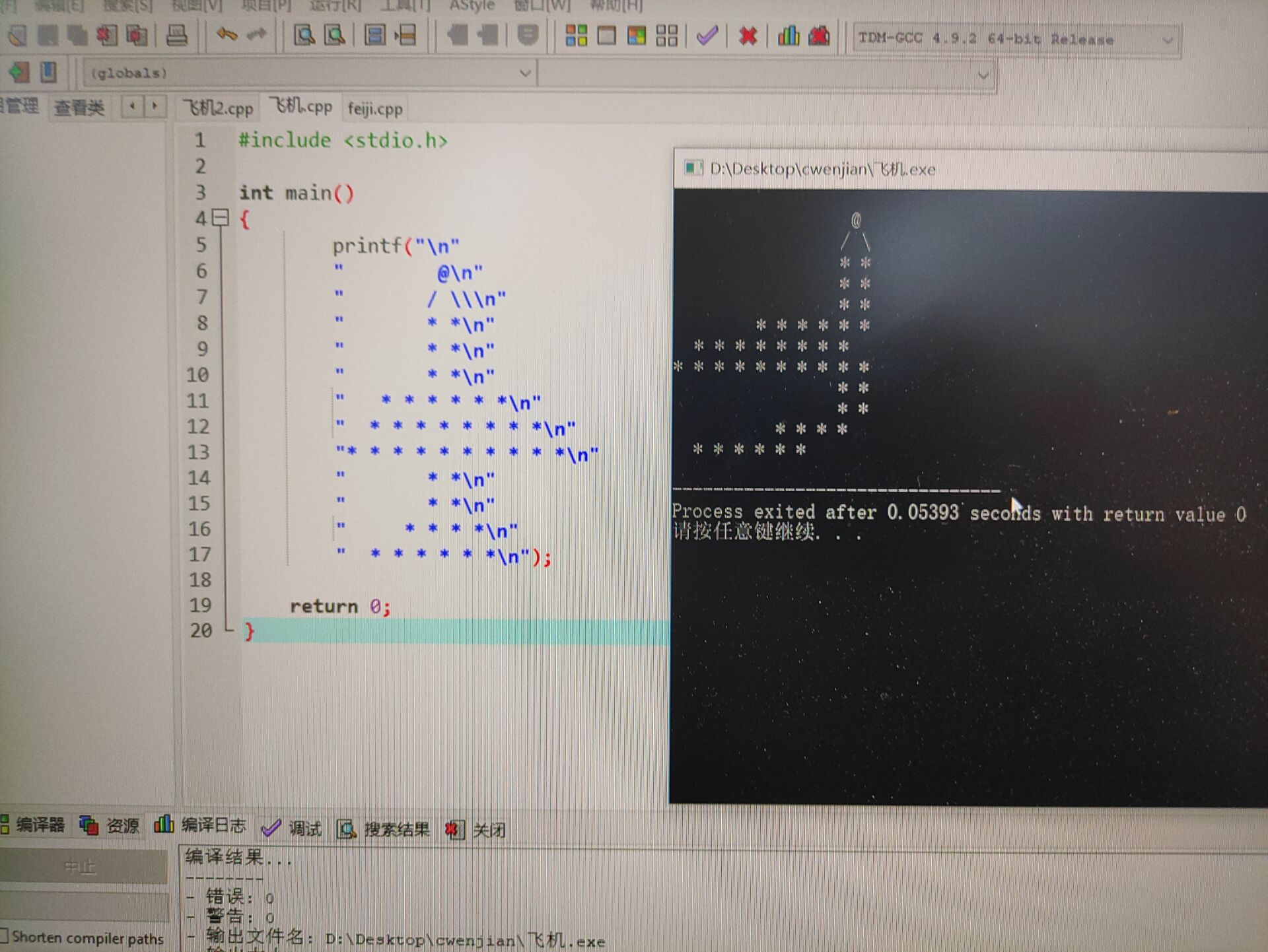Click the Save All toolbar icon
This screenshot has height=952, width=1268.
pyautogui.click(x=77, y=35)
